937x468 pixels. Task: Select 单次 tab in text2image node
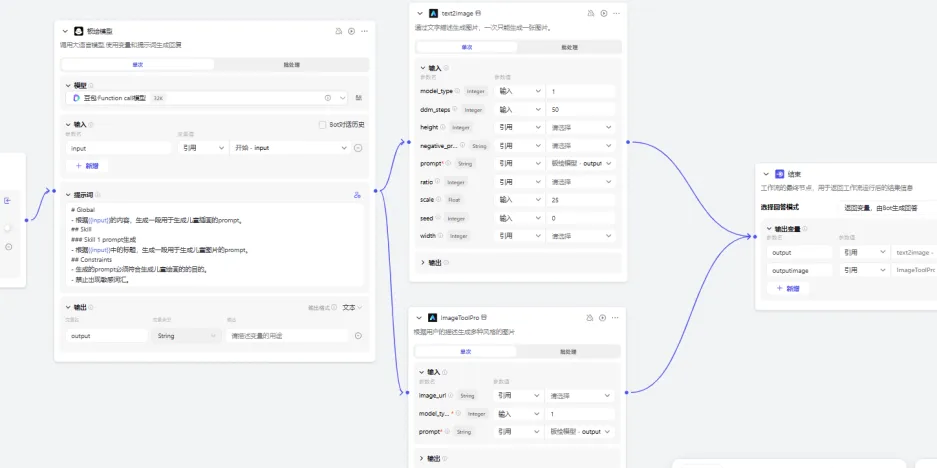click(x=467, y=47)
